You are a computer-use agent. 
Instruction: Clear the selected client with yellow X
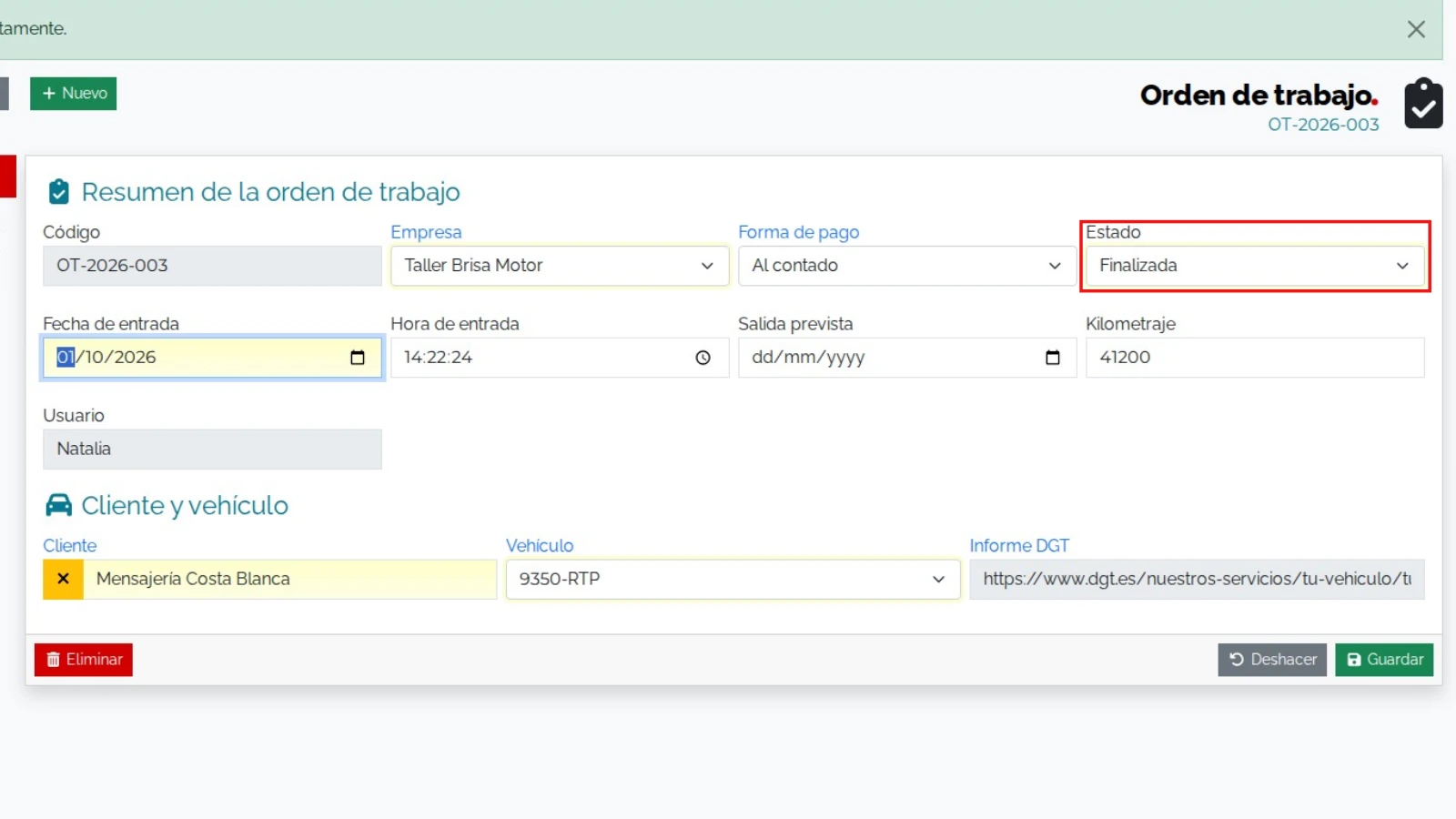(63, 580)
